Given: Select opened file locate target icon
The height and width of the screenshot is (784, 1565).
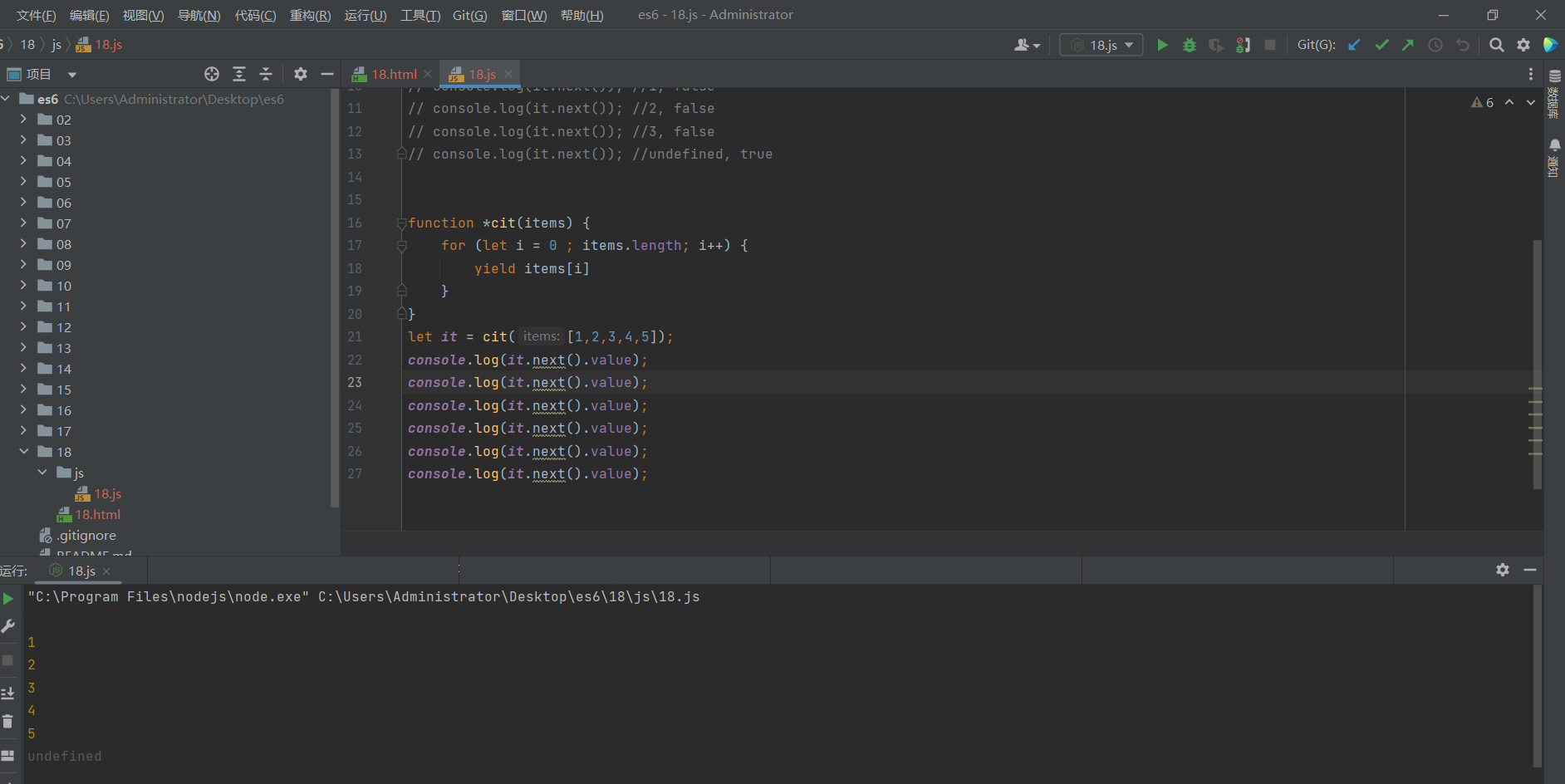Looking at the screenshot, I should (x=212, y=74).
